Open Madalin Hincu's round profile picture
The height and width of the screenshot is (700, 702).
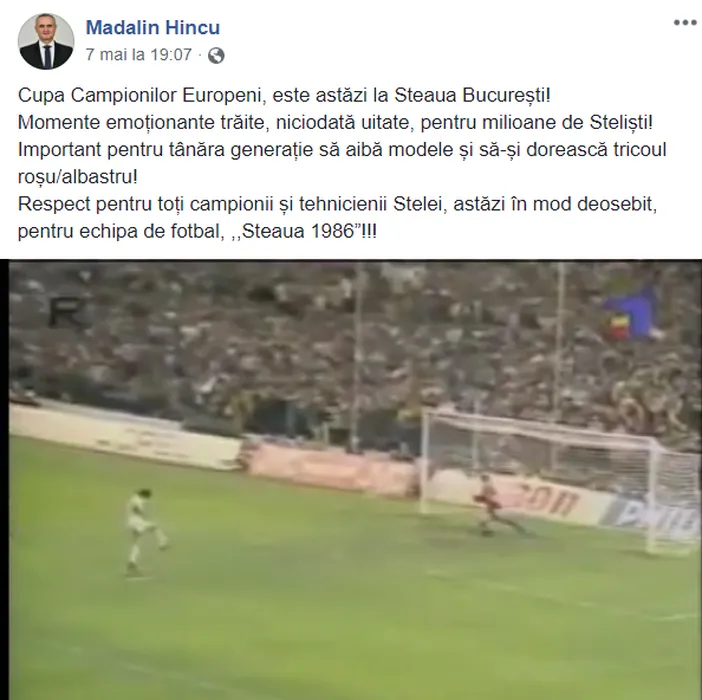pyautogui.click(x=46, y=41)
